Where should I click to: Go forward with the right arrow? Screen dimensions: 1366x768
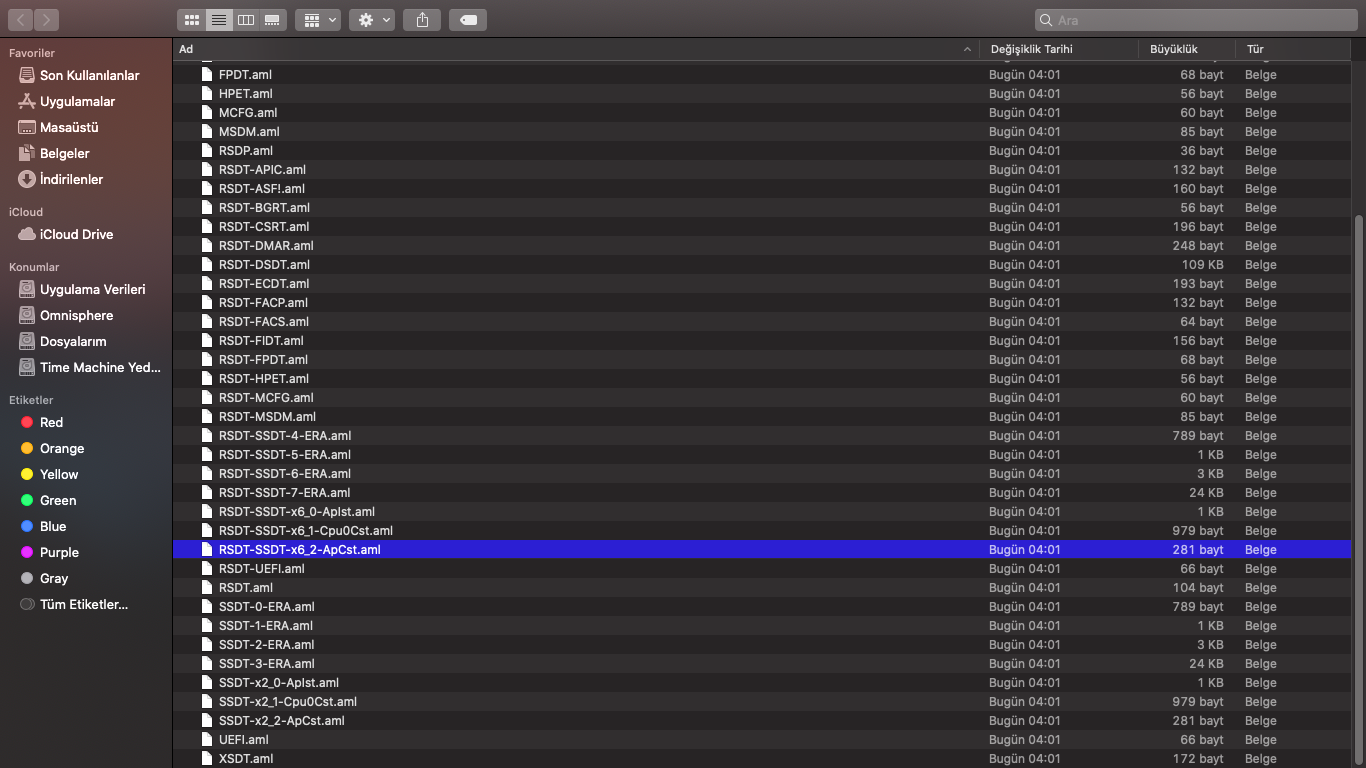[46, 20]
